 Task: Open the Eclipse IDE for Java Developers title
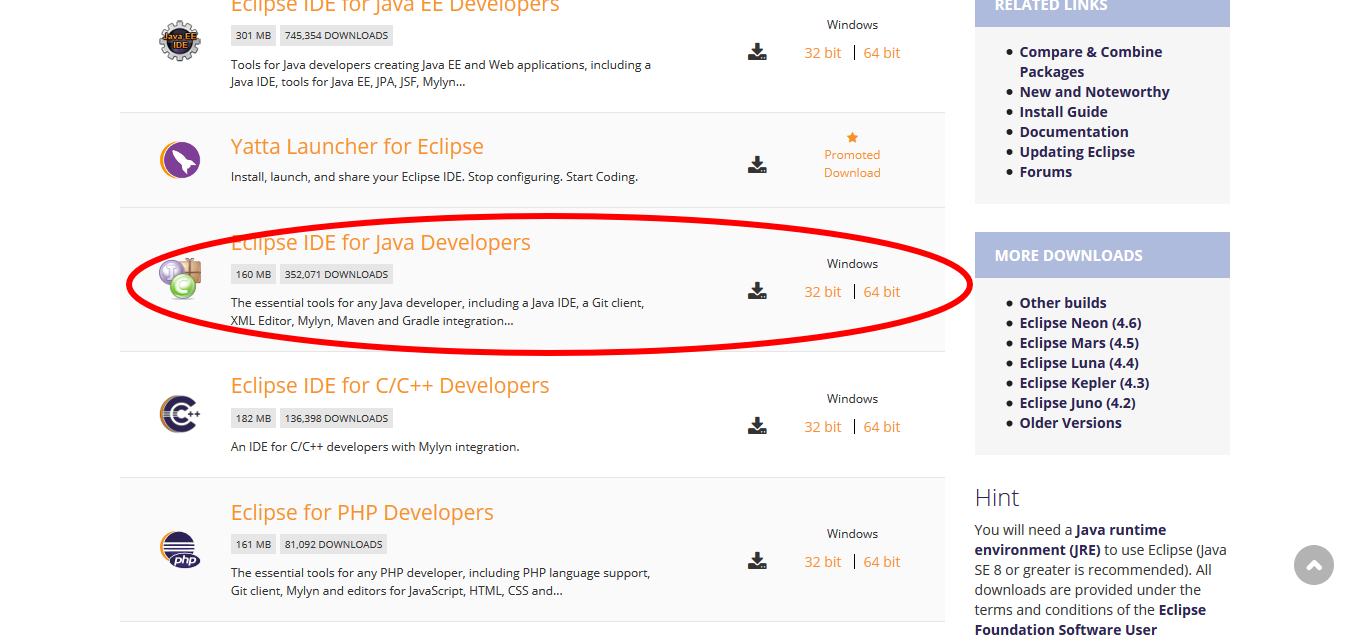(x=381, y=243)
